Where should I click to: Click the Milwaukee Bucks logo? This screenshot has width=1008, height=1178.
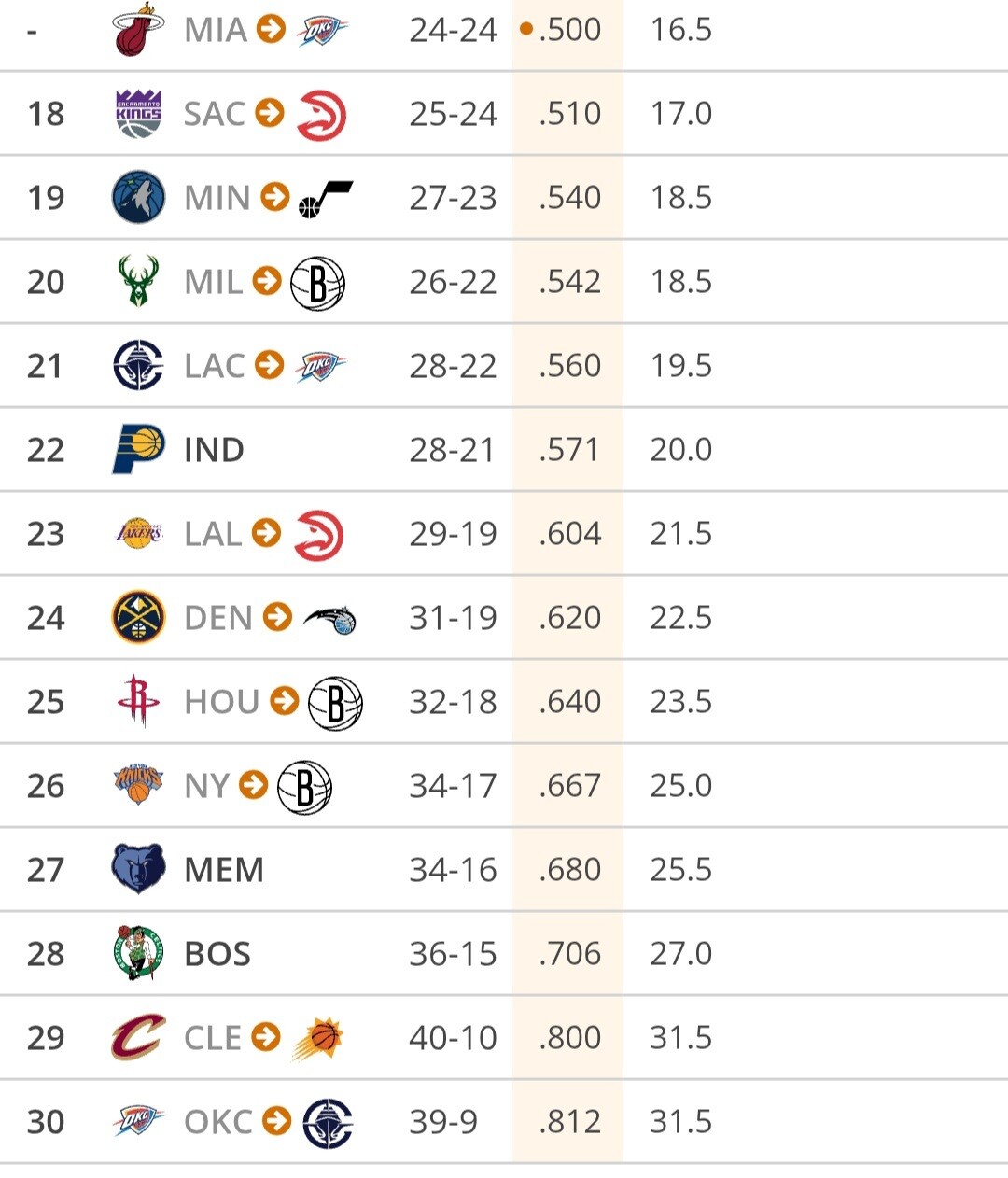pyautogui.click(x=138, y=282)
